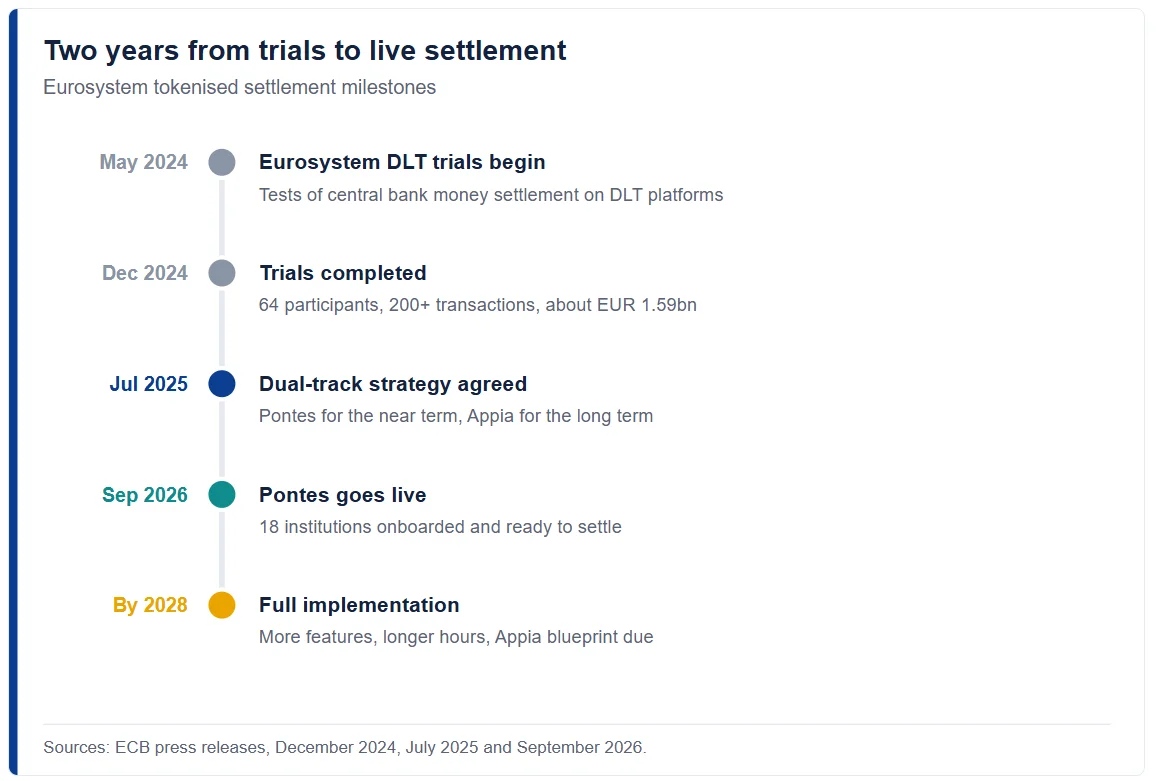Select the Trials completed heading

[x=342, y=273]
